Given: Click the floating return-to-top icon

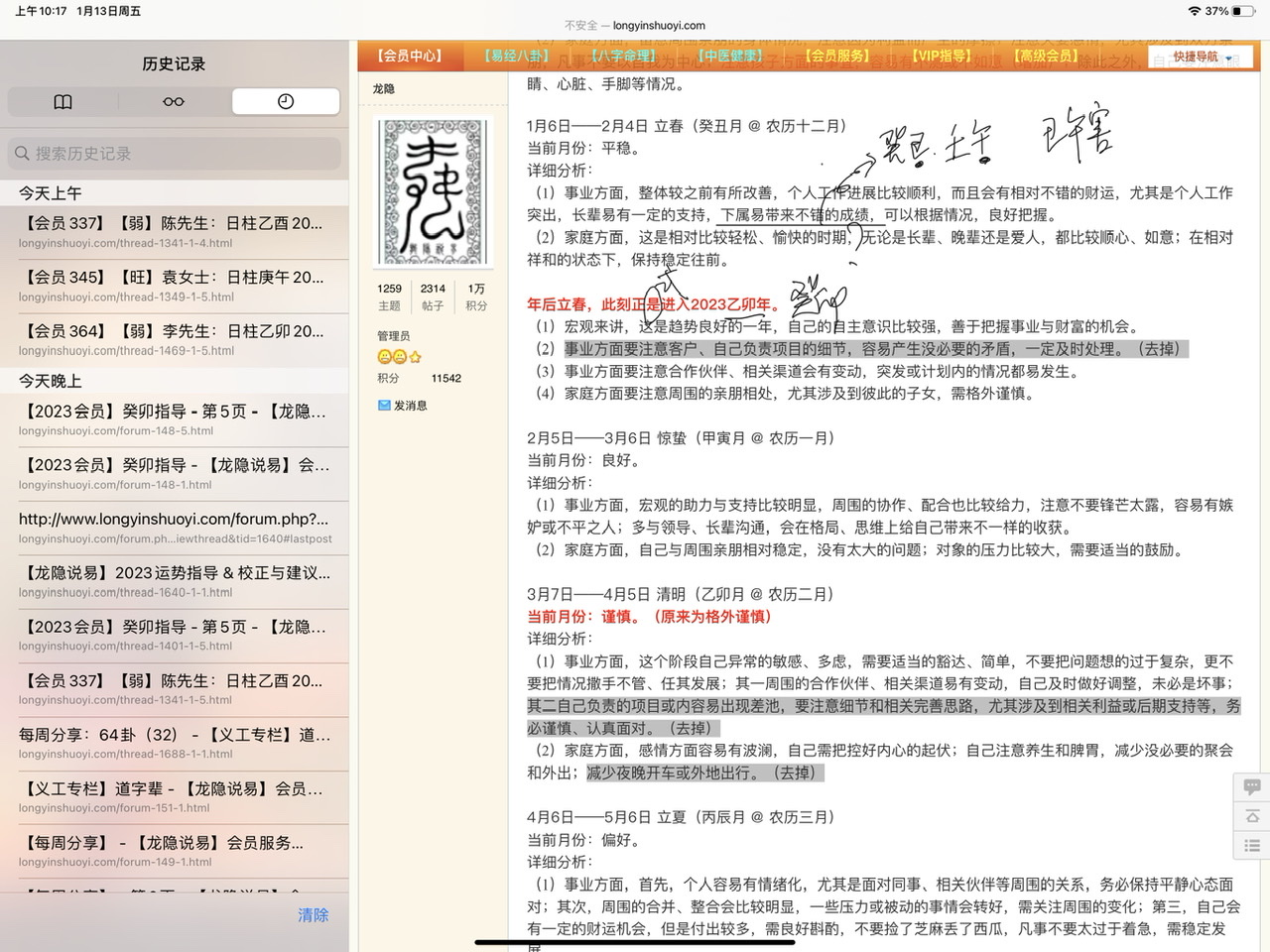Looking at the screenshot, I should (1252, 816).
